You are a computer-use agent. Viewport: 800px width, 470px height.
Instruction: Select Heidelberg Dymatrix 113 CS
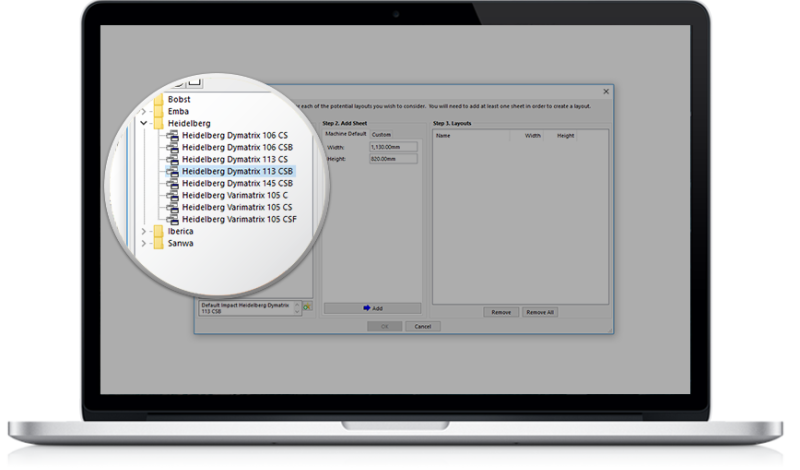(x=235, y=159)
